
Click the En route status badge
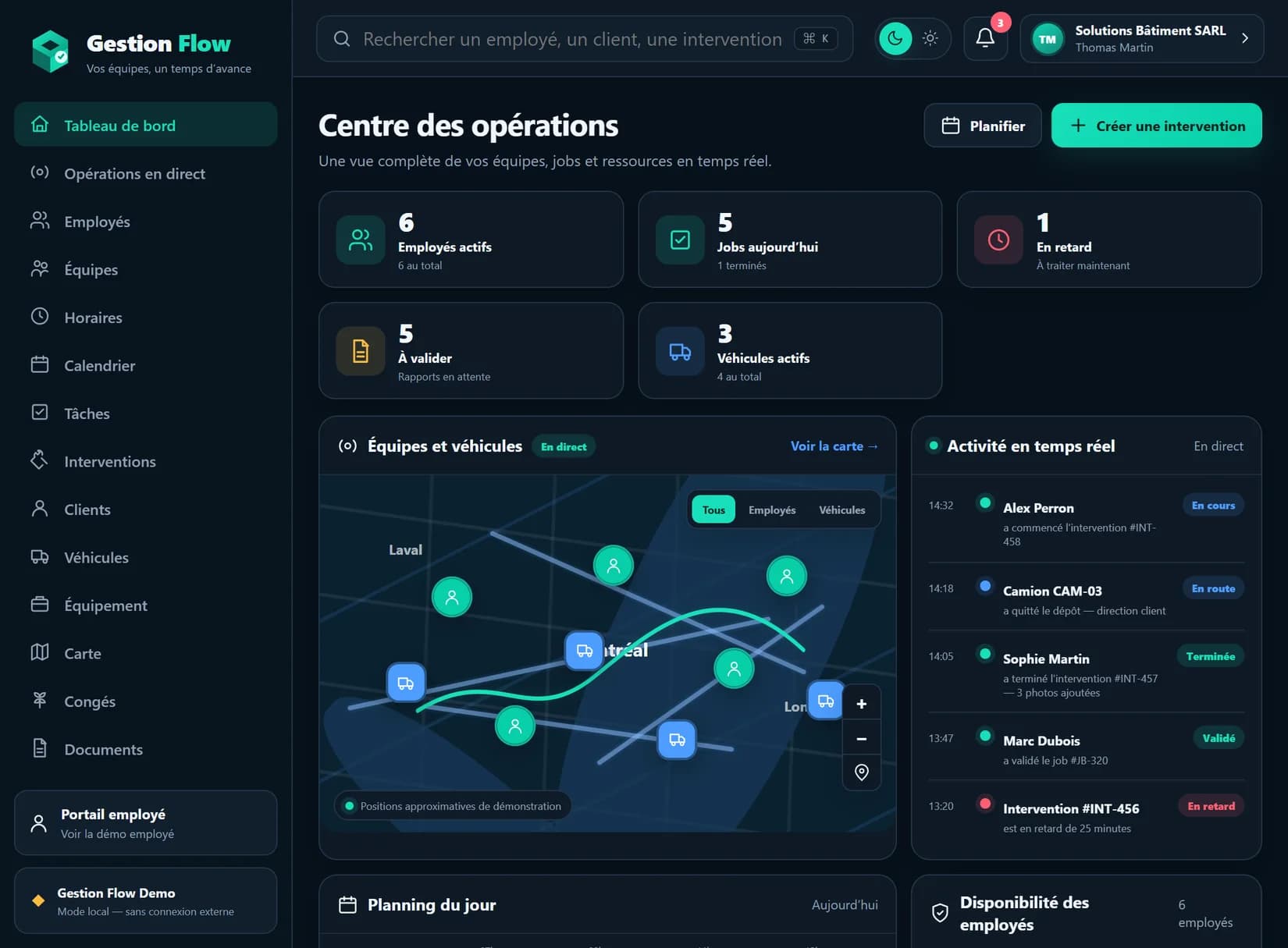pyautogui.click(x=1213, y=589)
